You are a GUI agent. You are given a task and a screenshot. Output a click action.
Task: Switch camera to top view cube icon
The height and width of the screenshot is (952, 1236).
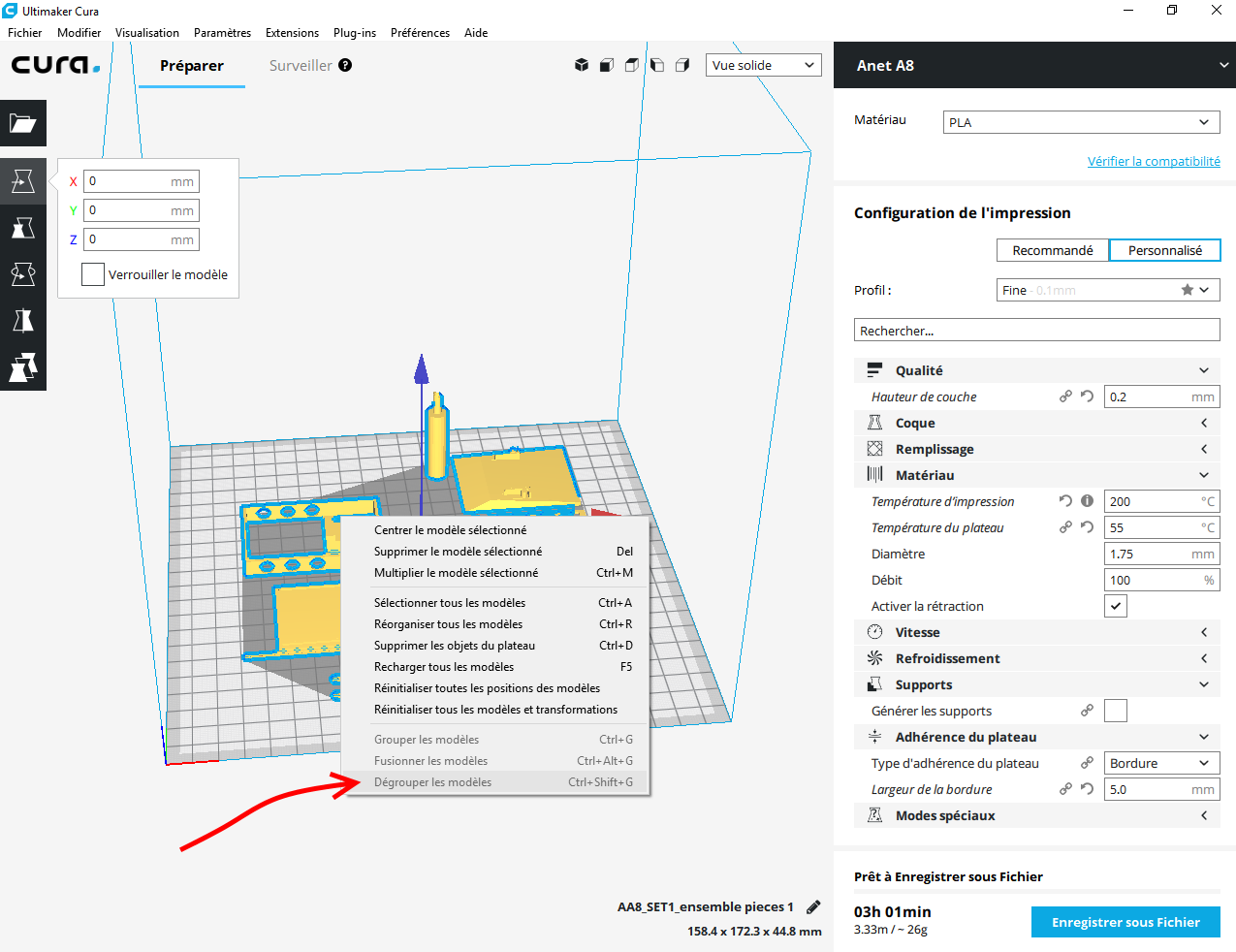click(632, 65)
